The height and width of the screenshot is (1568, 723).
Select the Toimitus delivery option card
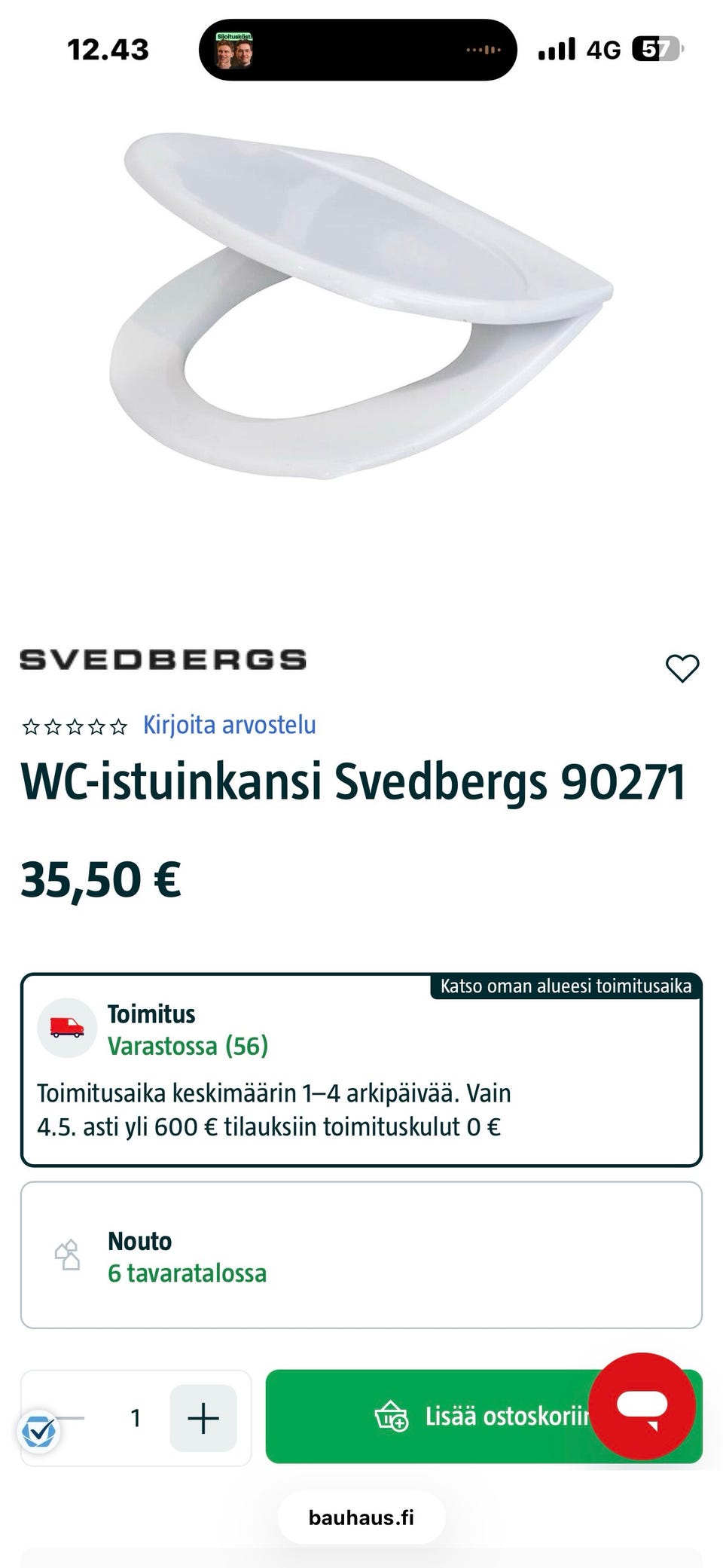coord(361,1070)
